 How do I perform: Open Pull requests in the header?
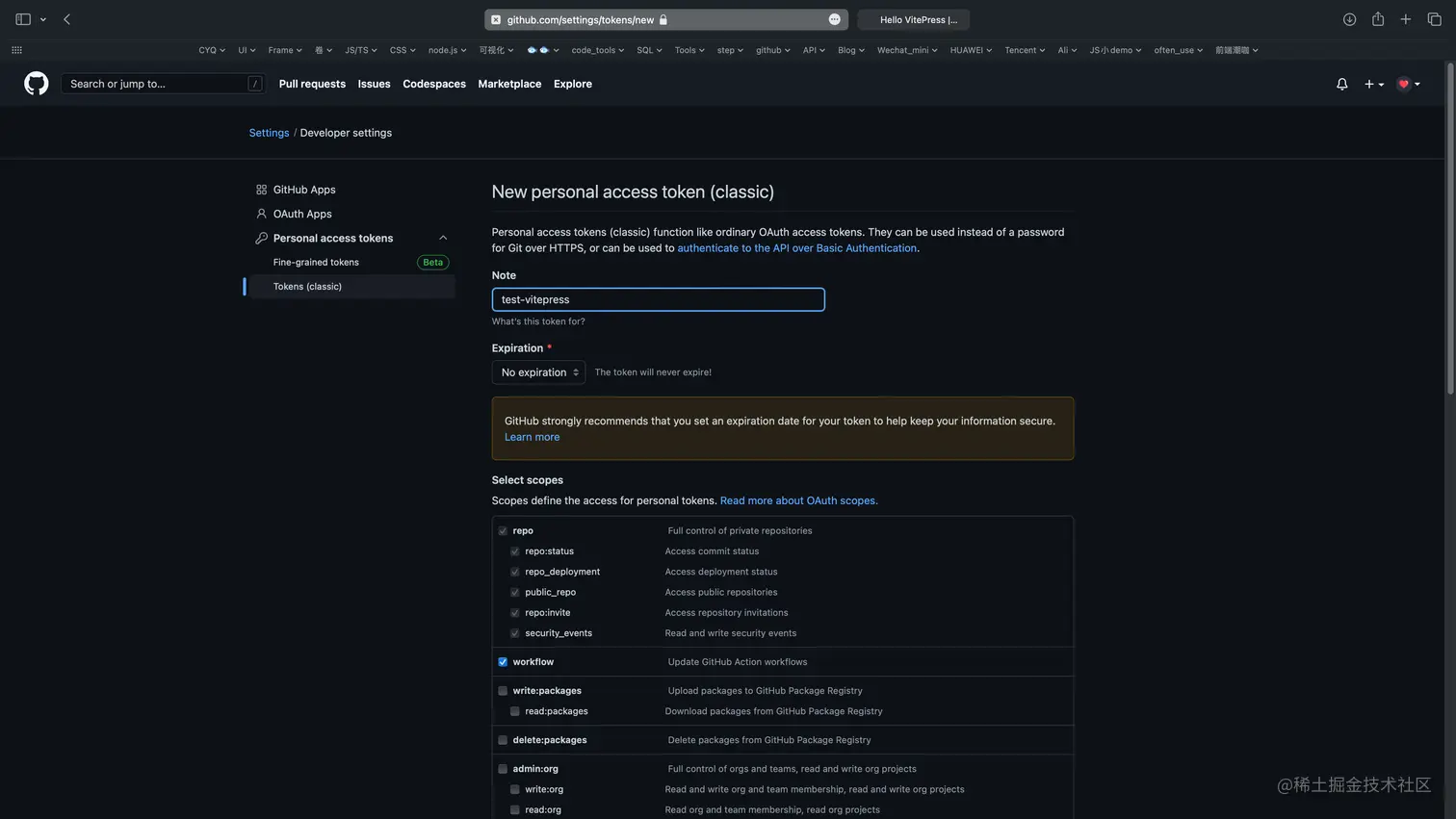click(312, 84)
